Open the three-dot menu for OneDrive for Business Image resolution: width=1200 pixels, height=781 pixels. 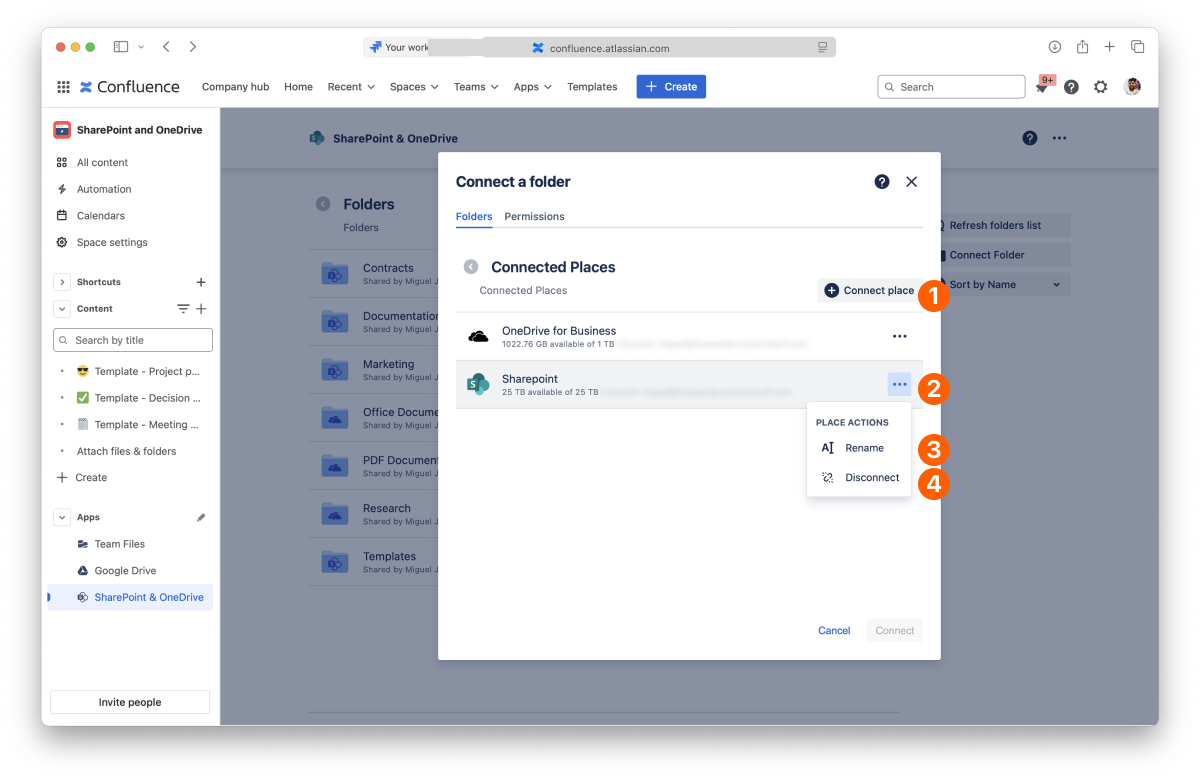[899, 336]
